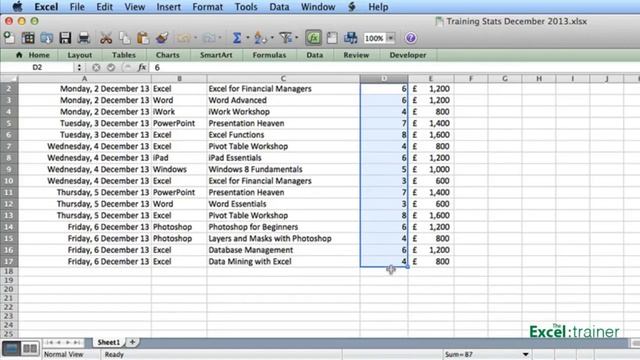Copy selection with the Copy icon
Viewport: 640px width, 360px height.
click(124, 38)
